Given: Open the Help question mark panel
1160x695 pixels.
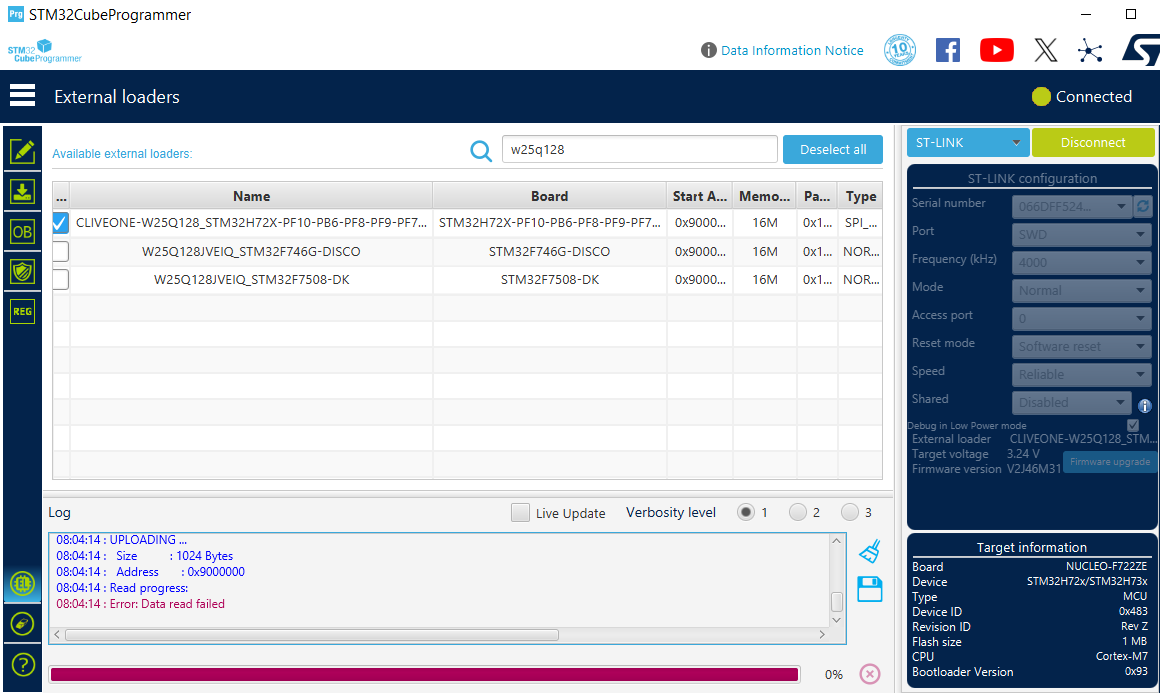Looking at the screenshot, I should [22, 663].
